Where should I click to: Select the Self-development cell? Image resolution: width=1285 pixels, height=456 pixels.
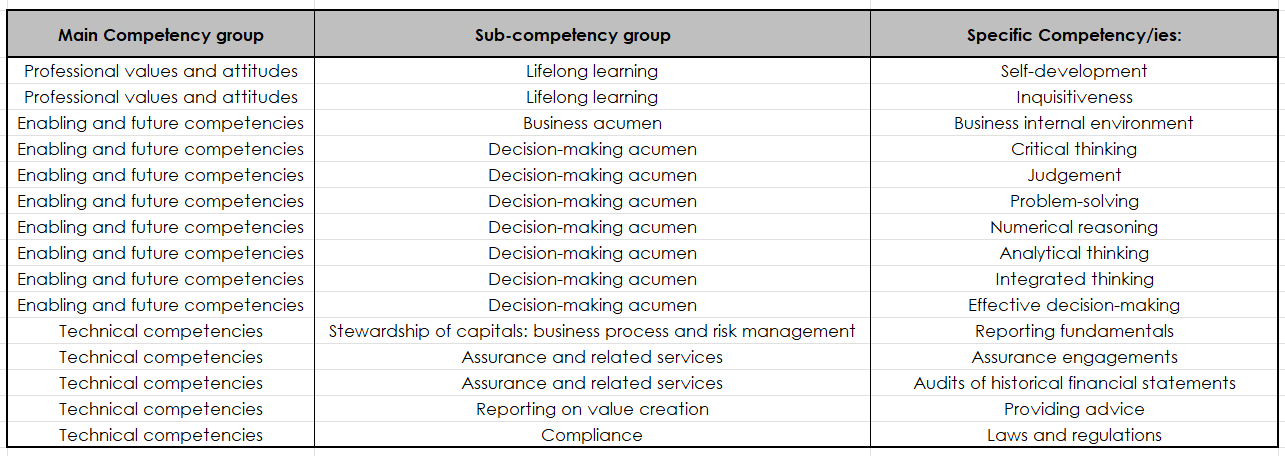pyautogui.click(x=1074, y=71)
